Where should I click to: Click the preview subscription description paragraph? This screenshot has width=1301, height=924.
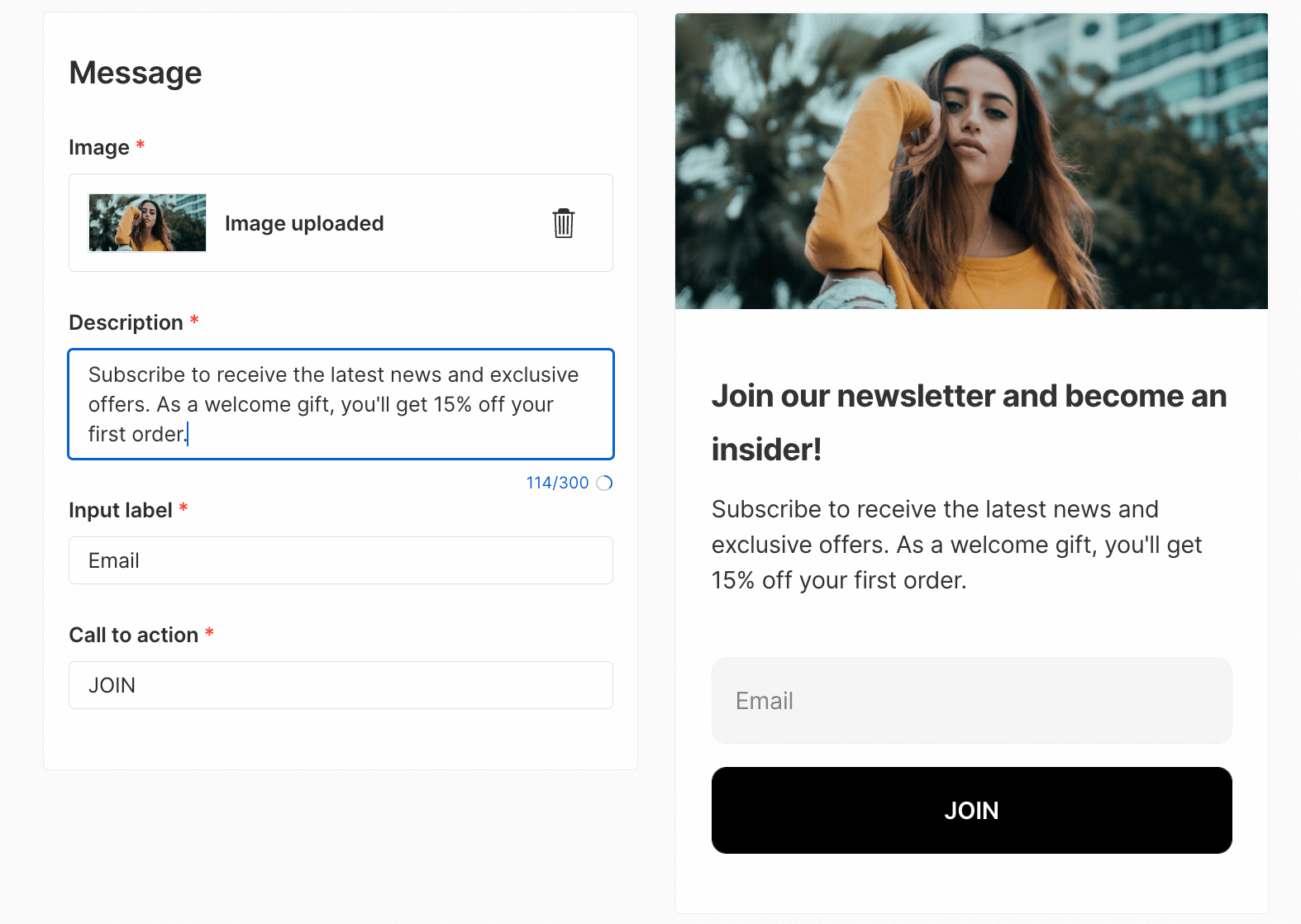coord(956,545)
